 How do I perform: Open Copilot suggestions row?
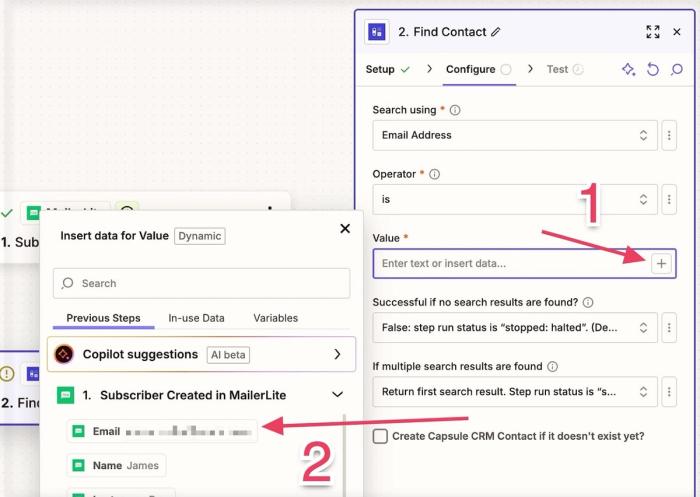coord(201,354)
